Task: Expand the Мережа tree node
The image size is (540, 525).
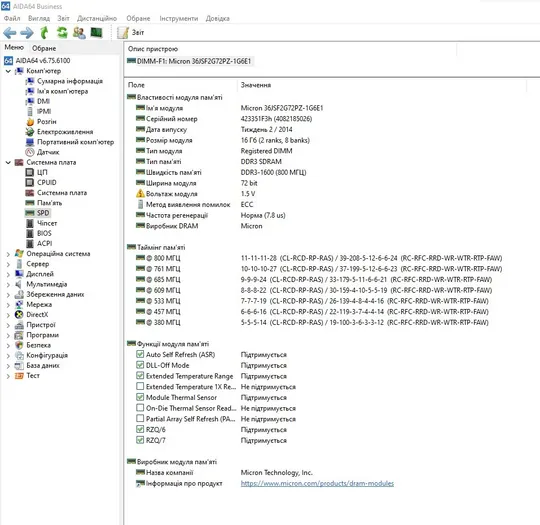Action: tap(8, 305)
